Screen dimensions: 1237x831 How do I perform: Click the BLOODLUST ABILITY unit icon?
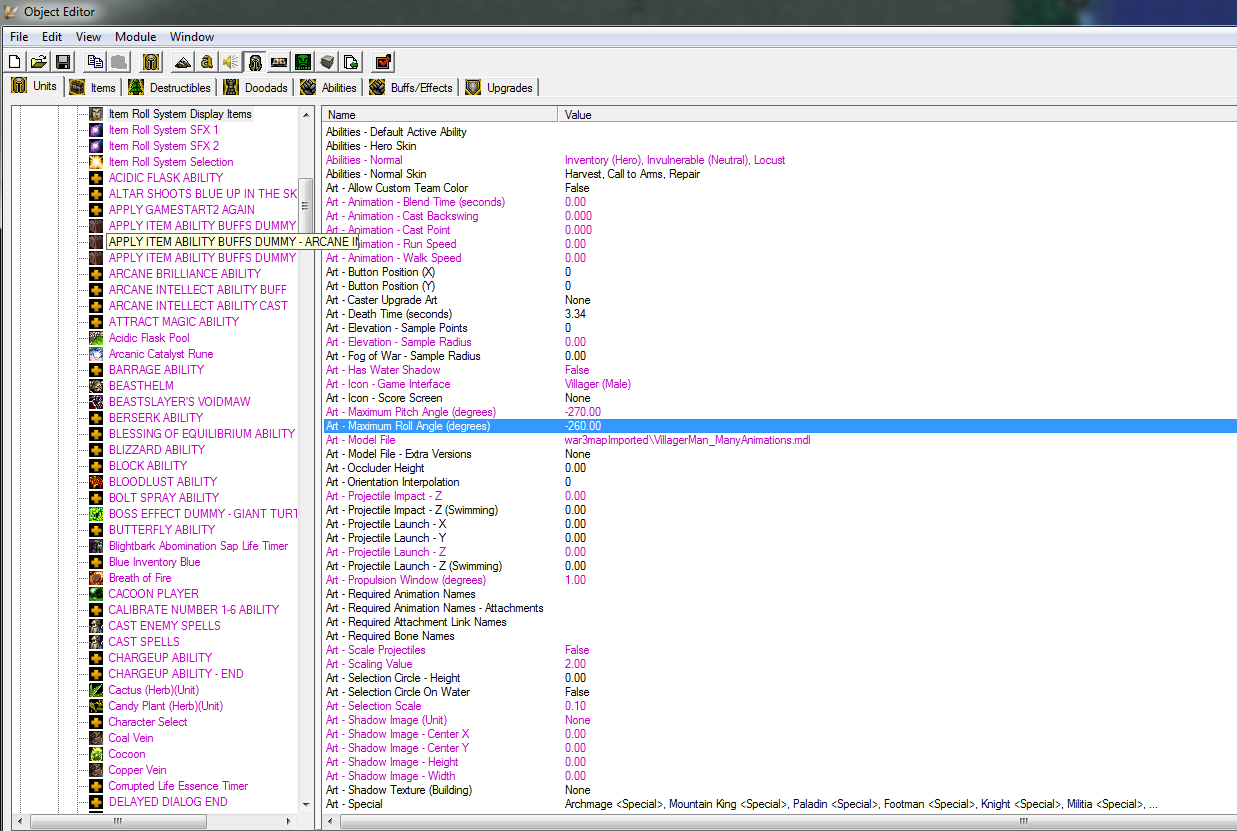coord(96,482)
